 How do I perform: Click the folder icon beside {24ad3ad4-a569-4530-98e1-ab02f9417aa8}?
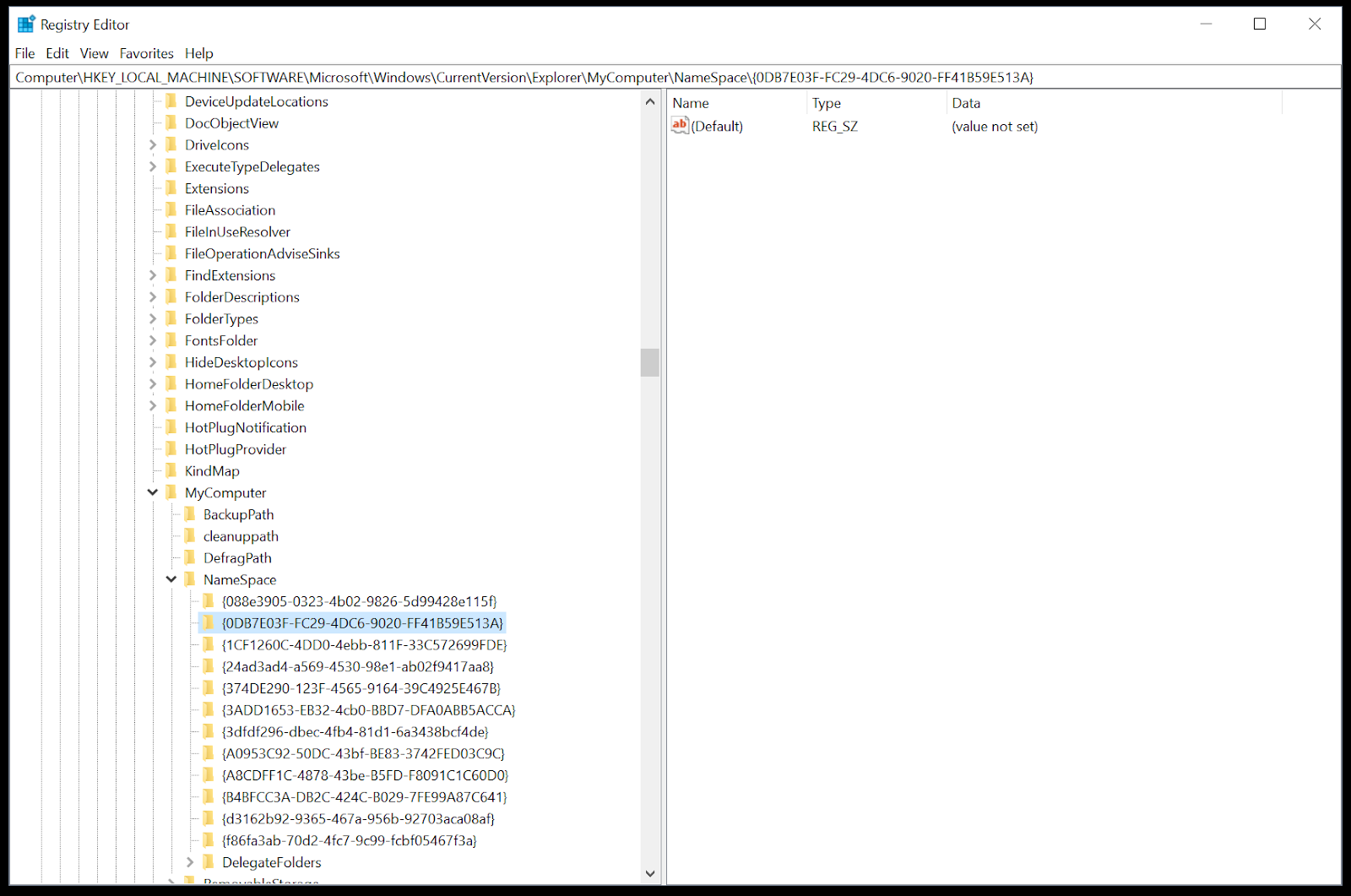point(209,666)
